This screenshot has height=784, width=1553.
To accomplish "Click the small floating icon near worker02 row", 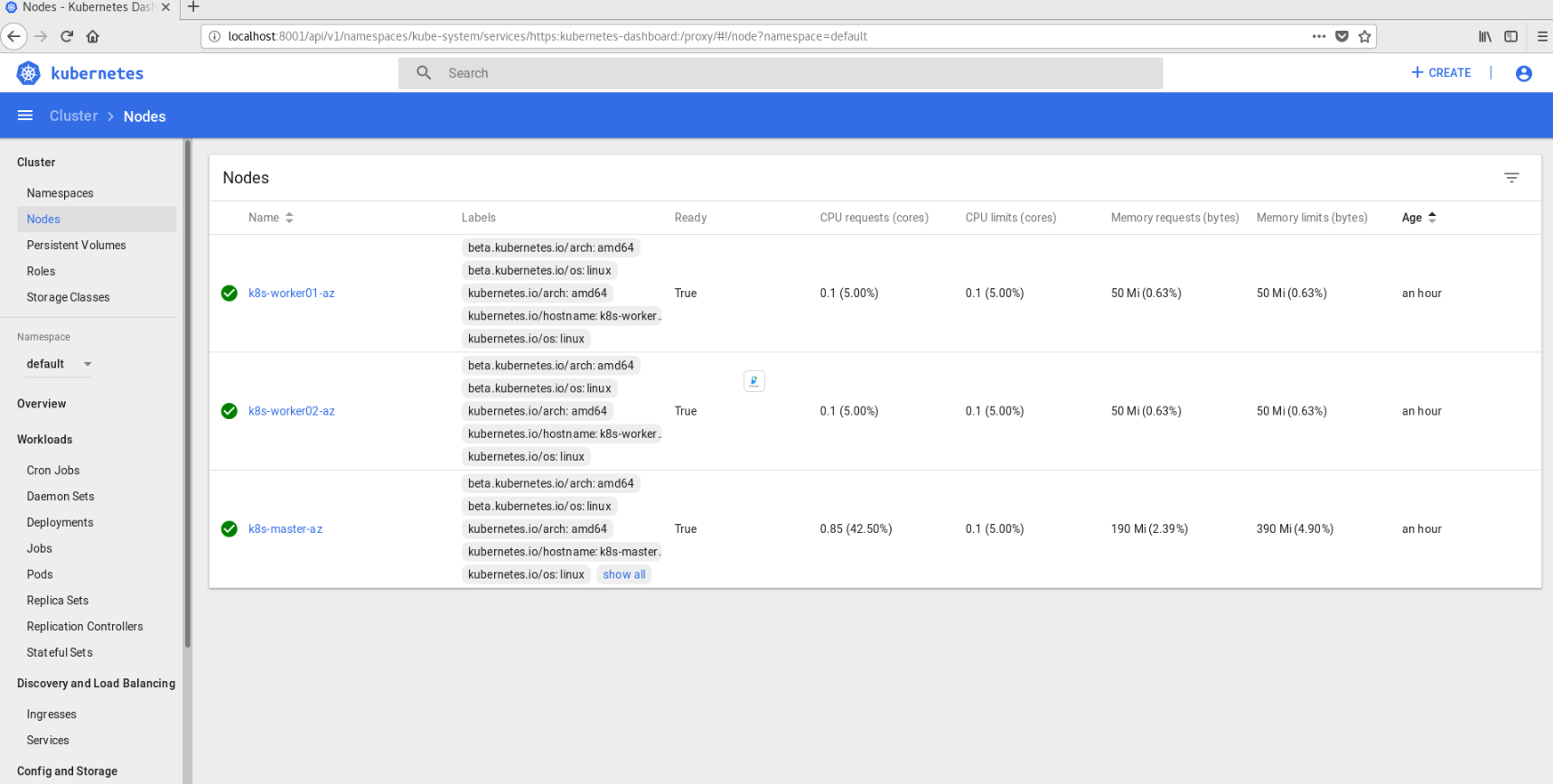I will click(753, 381).
